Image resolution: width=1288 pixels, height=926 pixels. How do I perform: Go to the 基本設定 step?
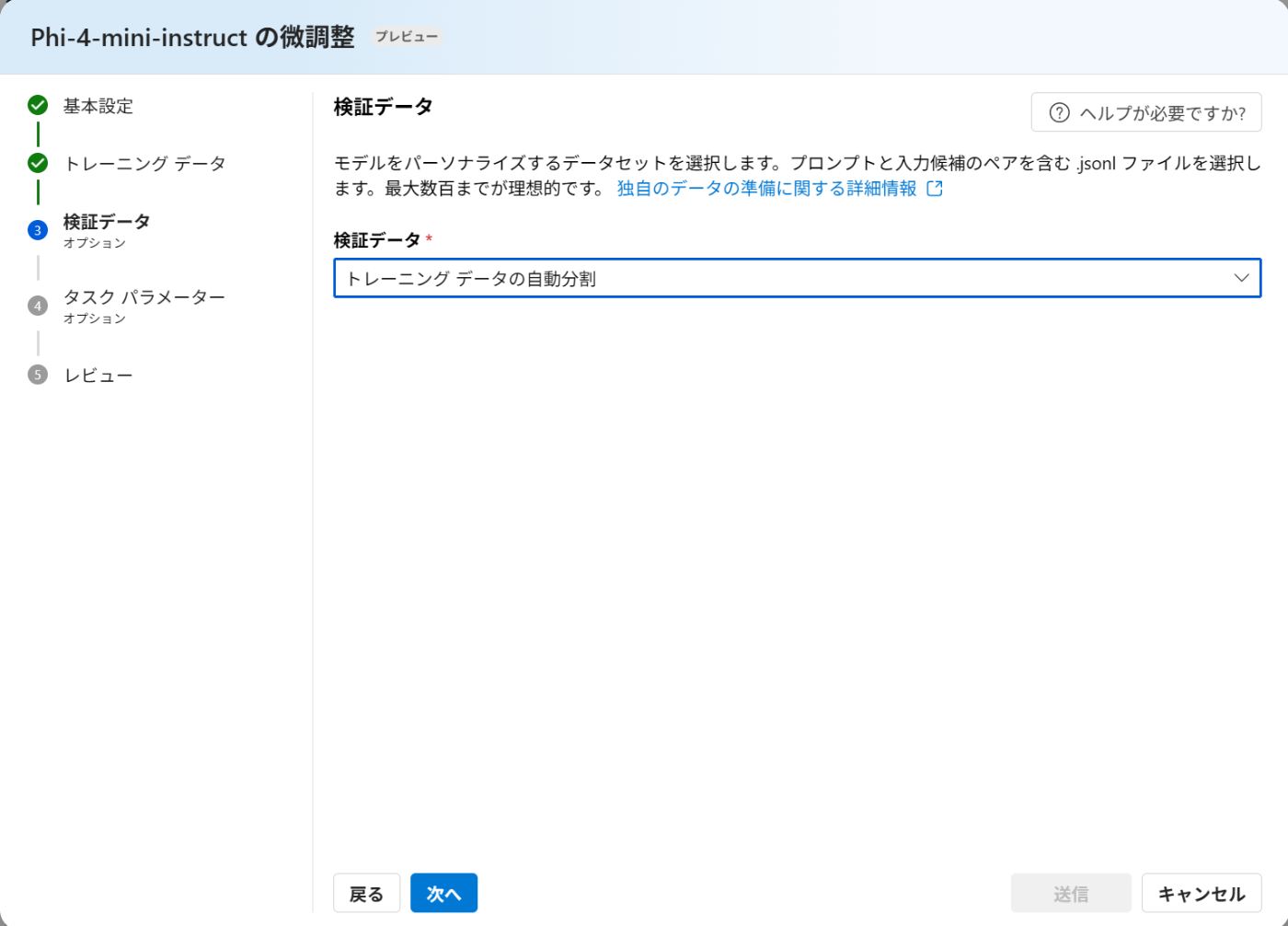pyautogui.click(x=98, y=106)
